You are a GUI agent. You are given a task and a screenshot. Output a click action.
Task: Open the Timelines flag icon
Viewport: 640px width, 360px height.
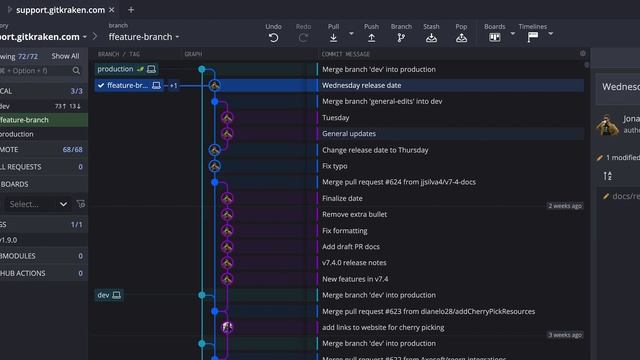click(x=533, y=38)
